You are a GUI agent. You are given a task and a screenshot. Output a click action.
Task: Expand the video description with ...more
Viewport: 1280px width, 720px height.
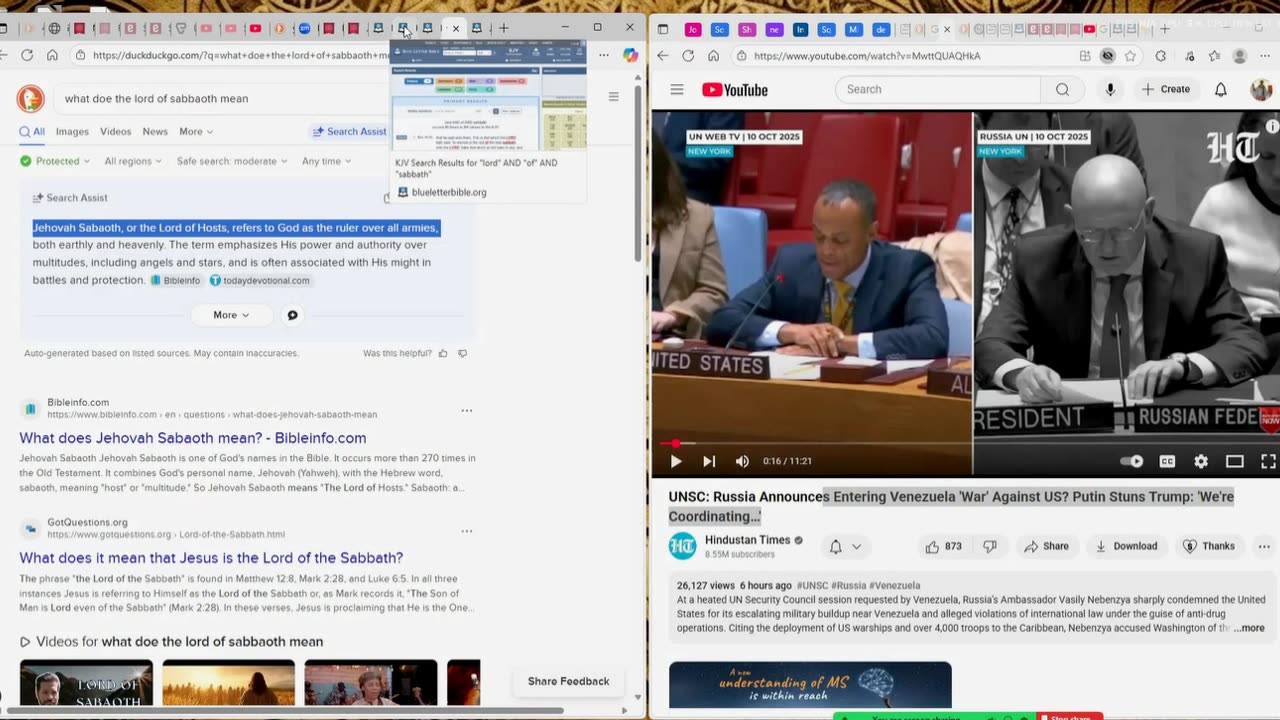click(1249, 628)
